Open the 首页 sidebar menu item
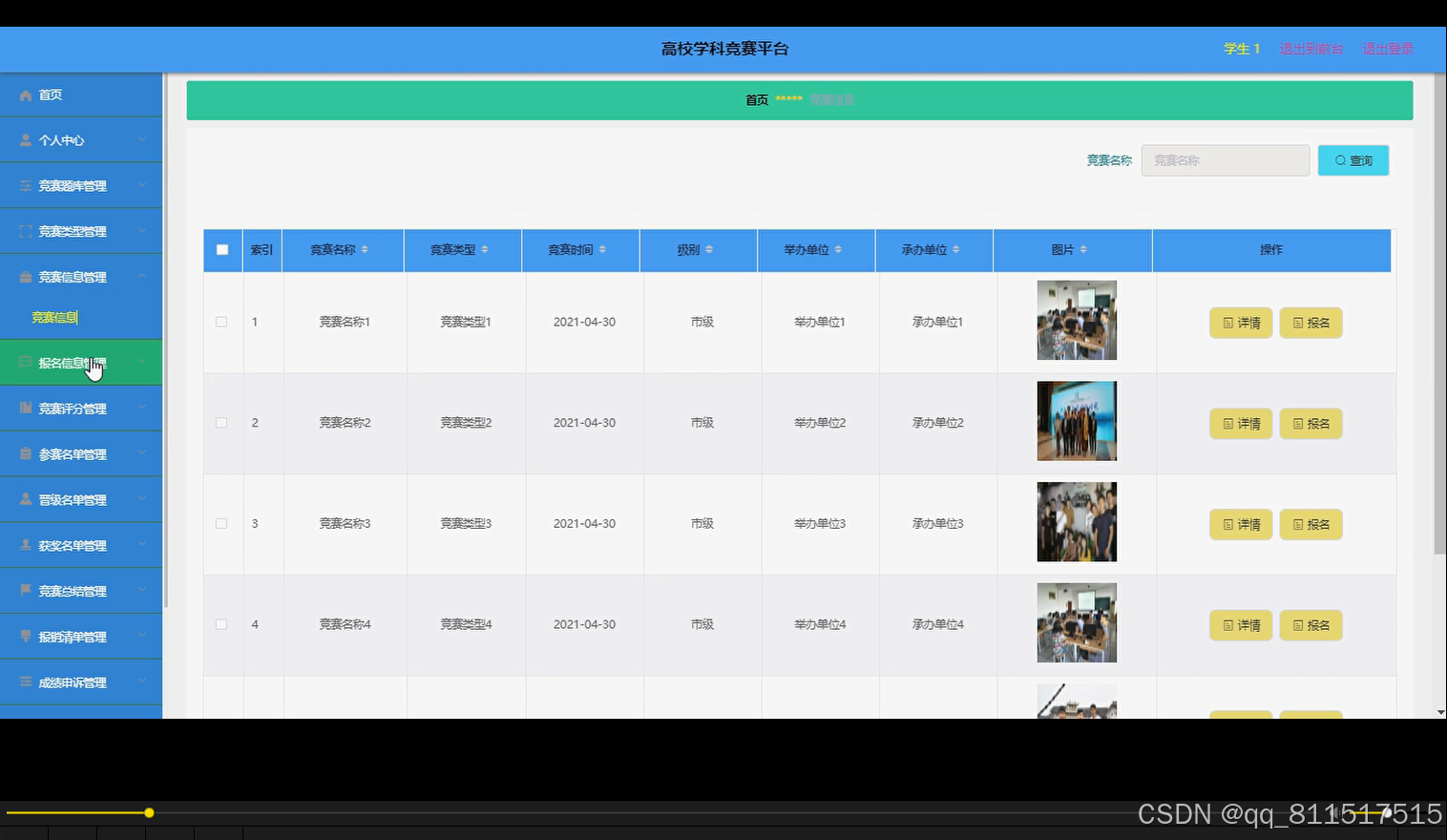Image resolution: width=1447 pixels, height=840 pixels. 81,95
